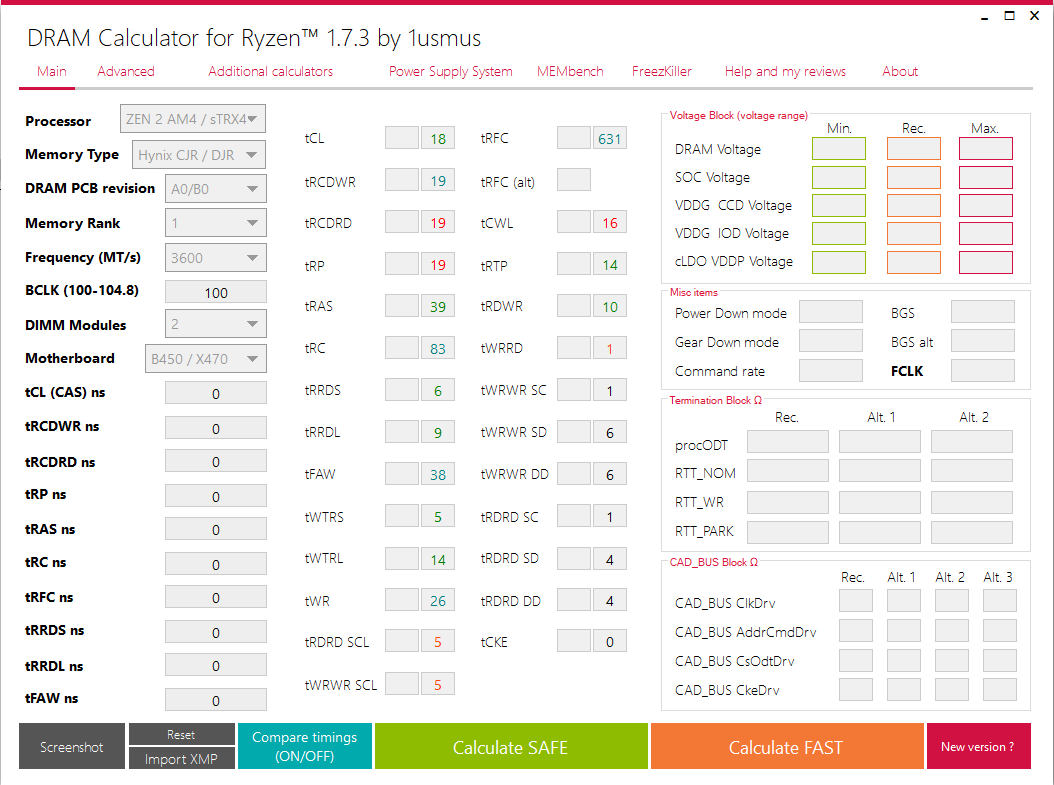Viewport: 1054px width, 785px height.
Task: Click the tWR value 26
Action: (x=438, y=600)
